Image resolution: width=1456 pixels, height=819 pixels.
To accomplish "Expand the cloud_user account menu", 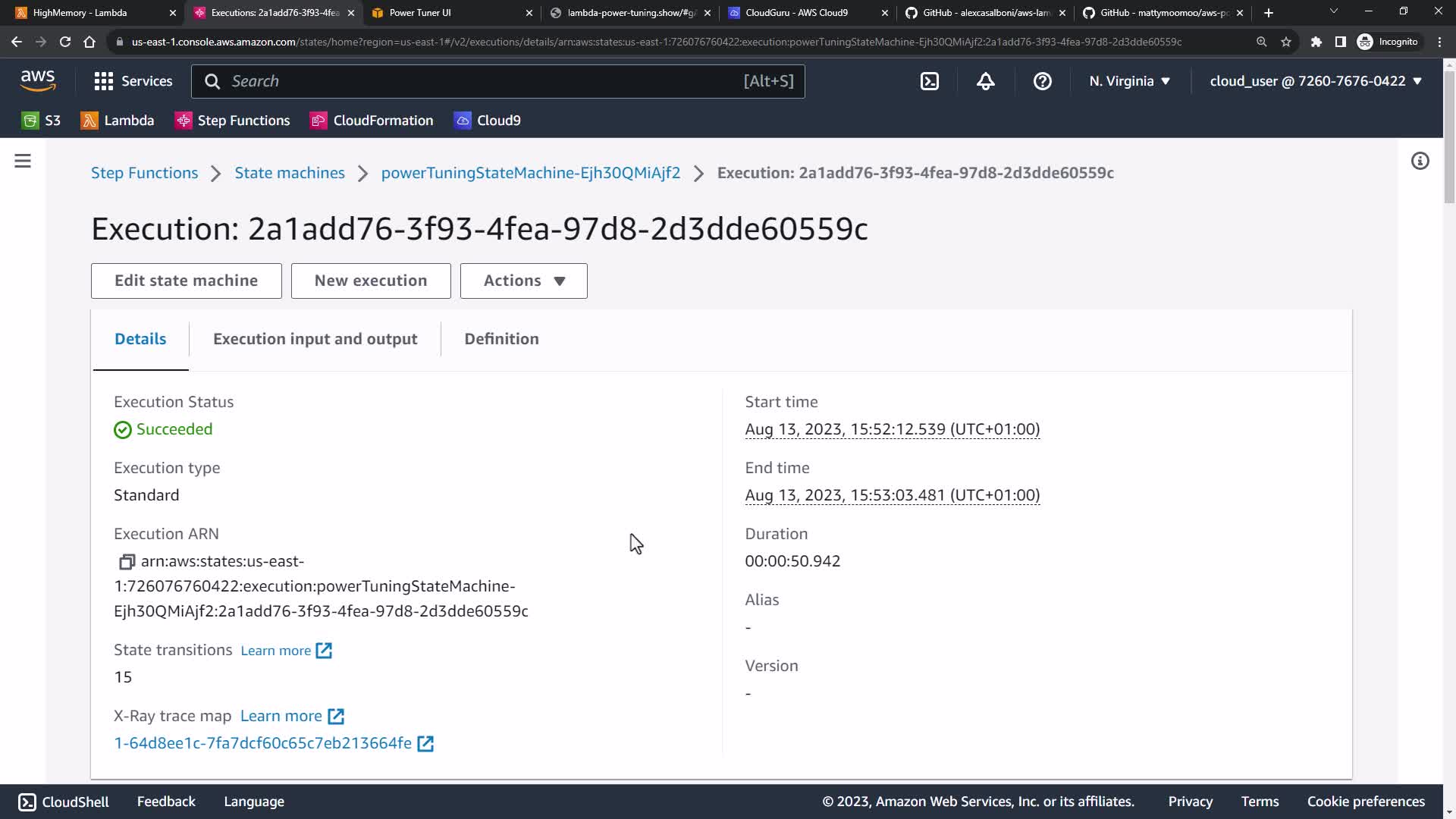I will click(x=1315, y=81).
